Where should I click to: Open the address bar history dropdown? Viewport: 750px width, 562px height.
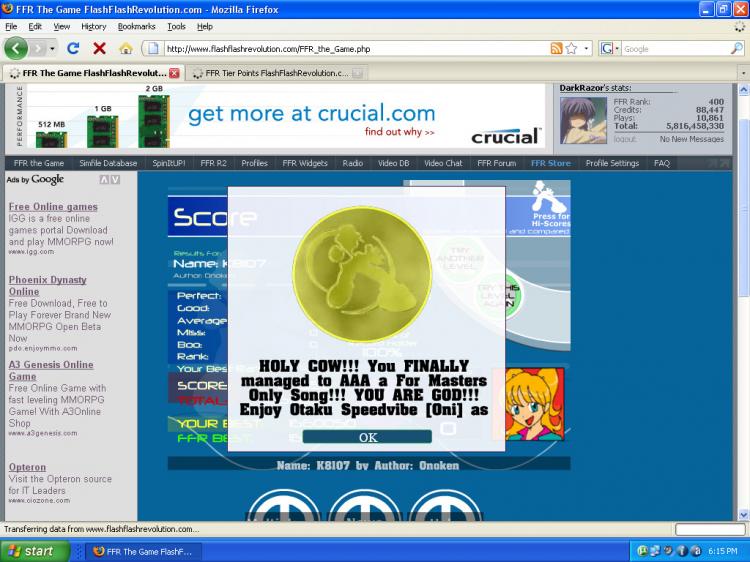586,48
